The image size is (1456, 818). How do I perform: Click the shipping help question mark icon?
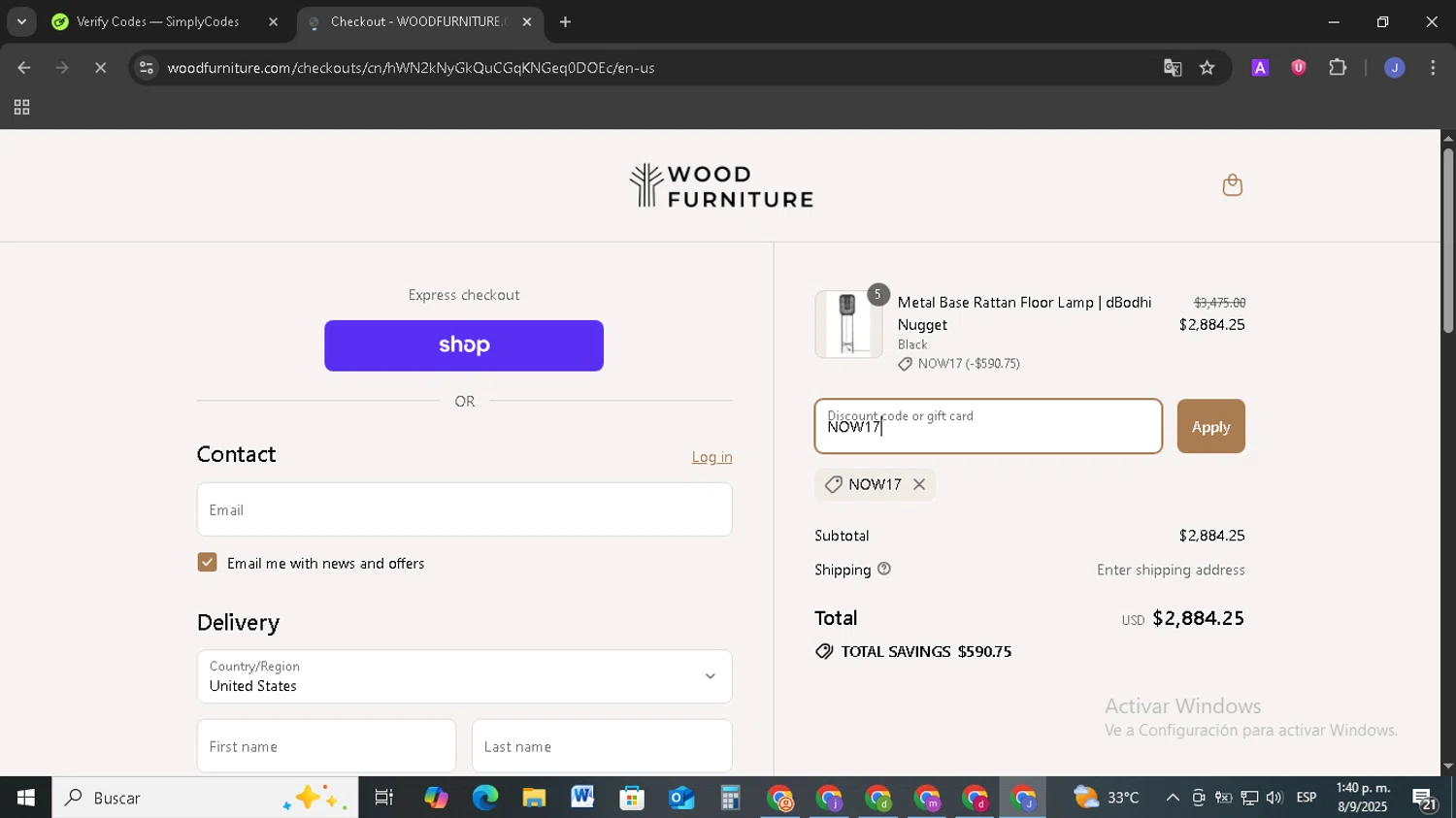click(883, 570)
